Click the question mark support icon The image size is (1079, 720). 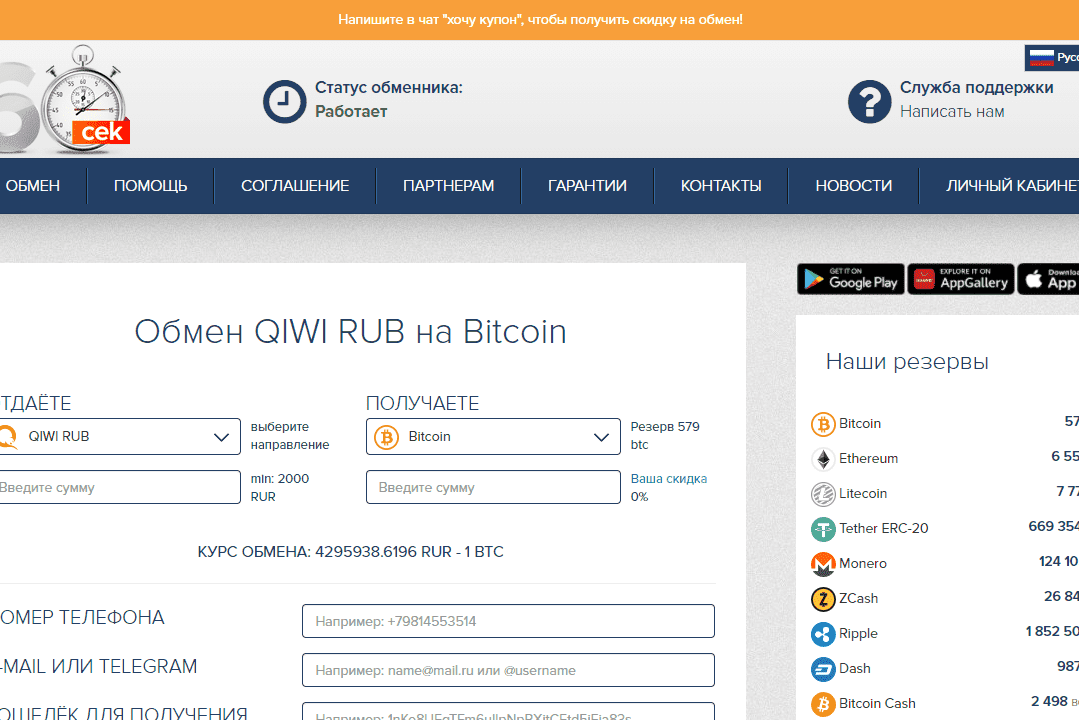pyautogui.click(x=869, y=101)
